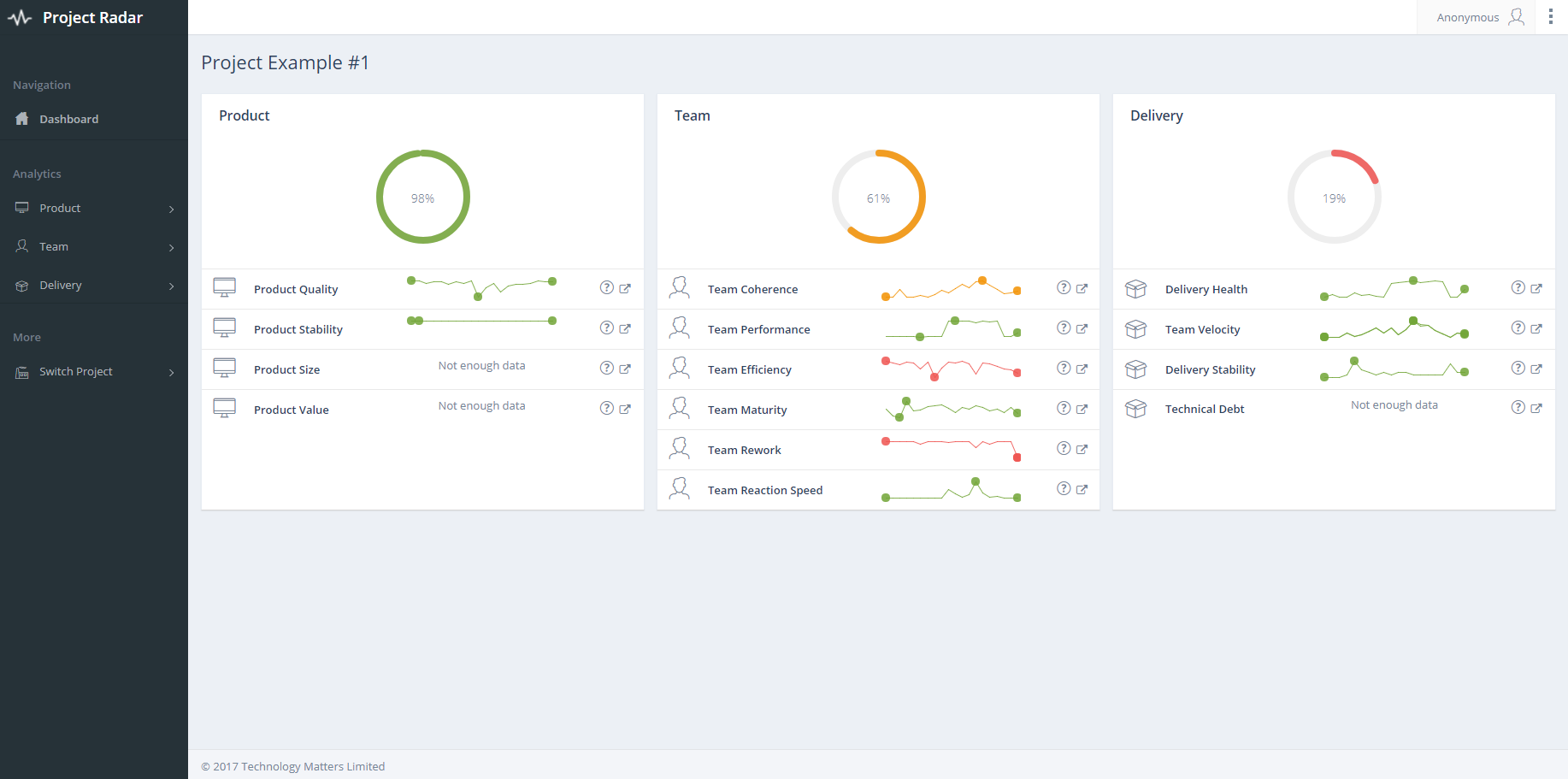Image resolution: width=1568 pixels, height=779 pixels.
Task: Open Product Quality external link icon
Action: point(625,289)
